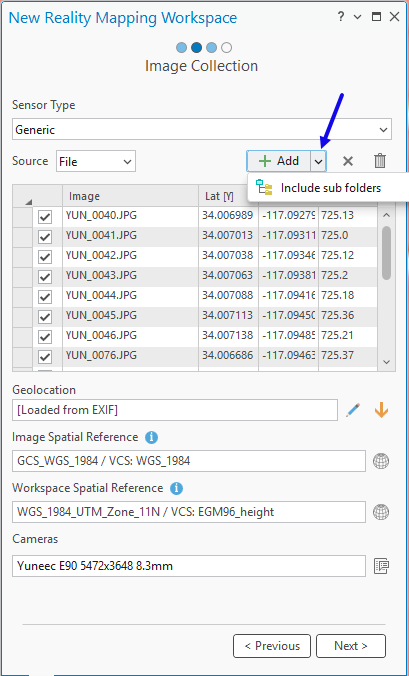Click the Previous button
This screenshot has height=676, width=409.
pos(272,646)
